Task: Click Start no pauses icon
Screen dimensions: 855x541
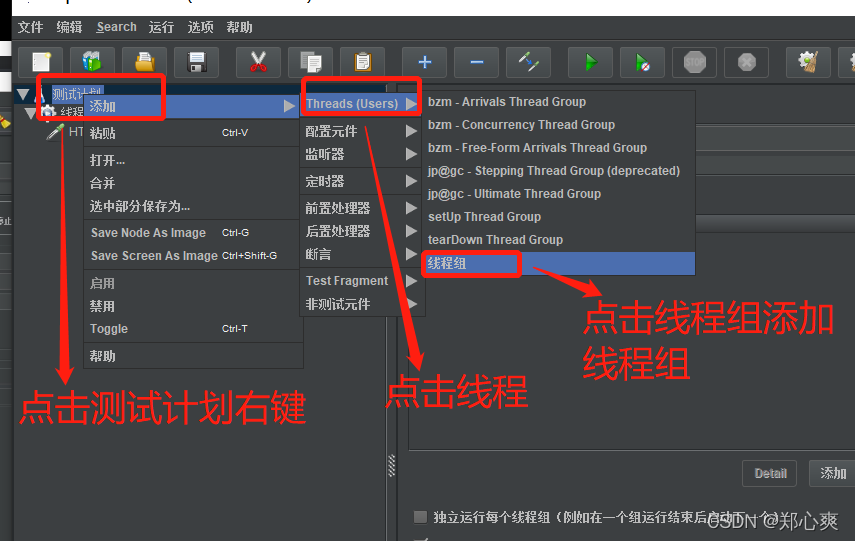Action: 642,62
